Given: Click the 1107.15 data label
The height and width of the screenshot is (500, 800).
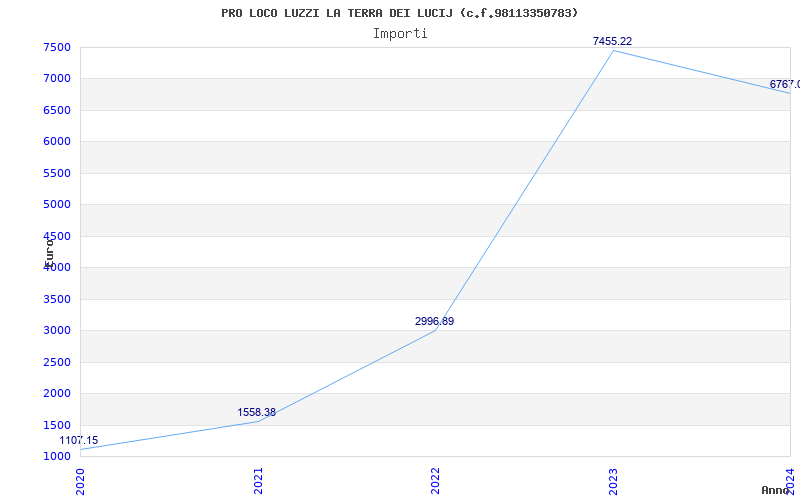Looking at the screenshot, I should [x=79, y=440].
